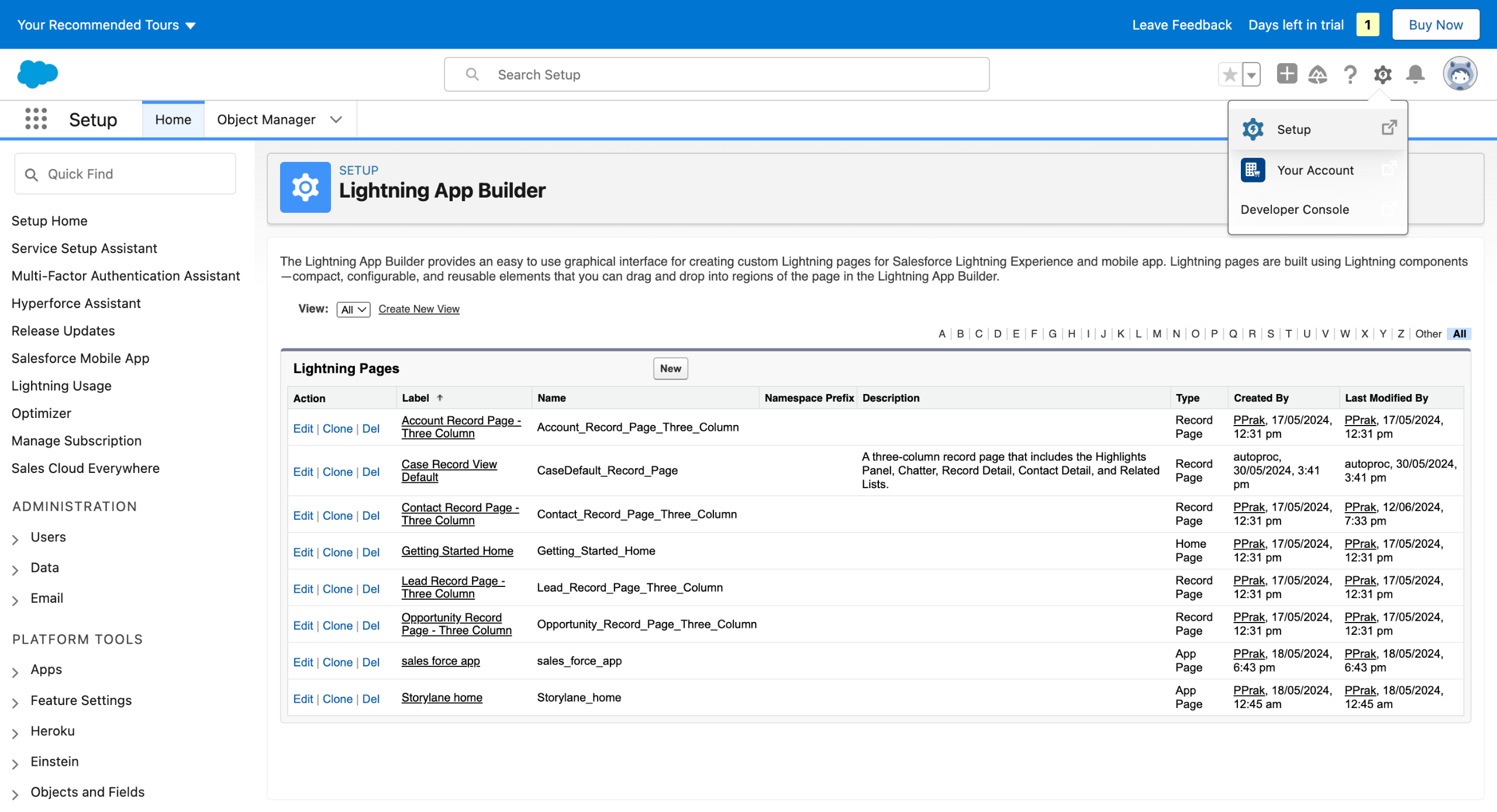Open Release Updates in sidebar

(63, 330)
